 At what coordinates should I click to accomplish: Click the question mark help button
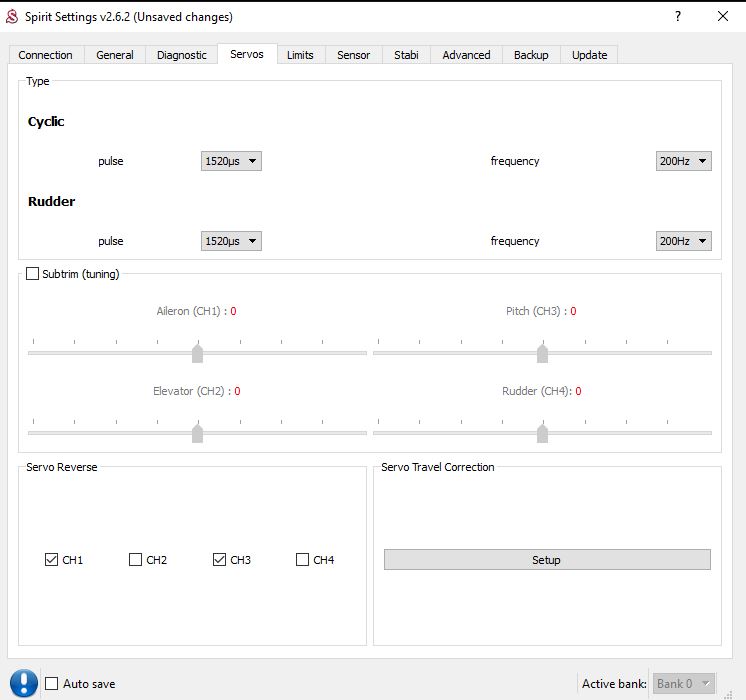pyautogui.click(x=678, y=16)
